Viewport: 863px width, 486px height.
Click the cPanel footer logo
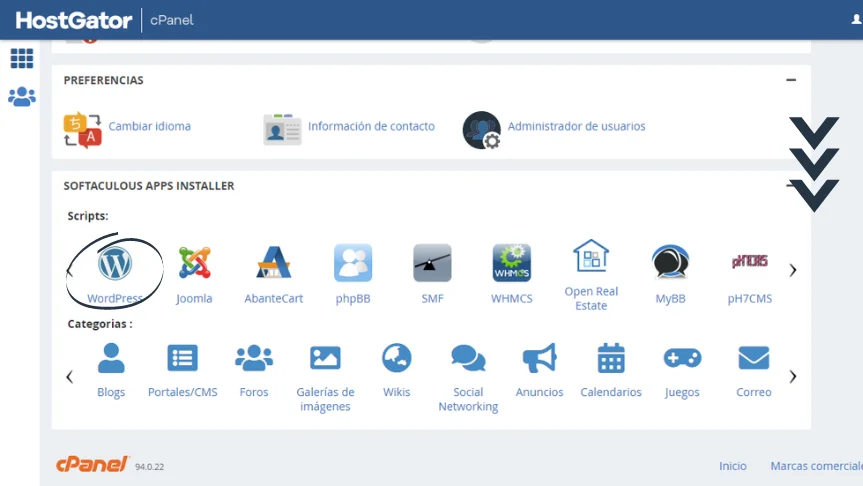tap(92, 464)
